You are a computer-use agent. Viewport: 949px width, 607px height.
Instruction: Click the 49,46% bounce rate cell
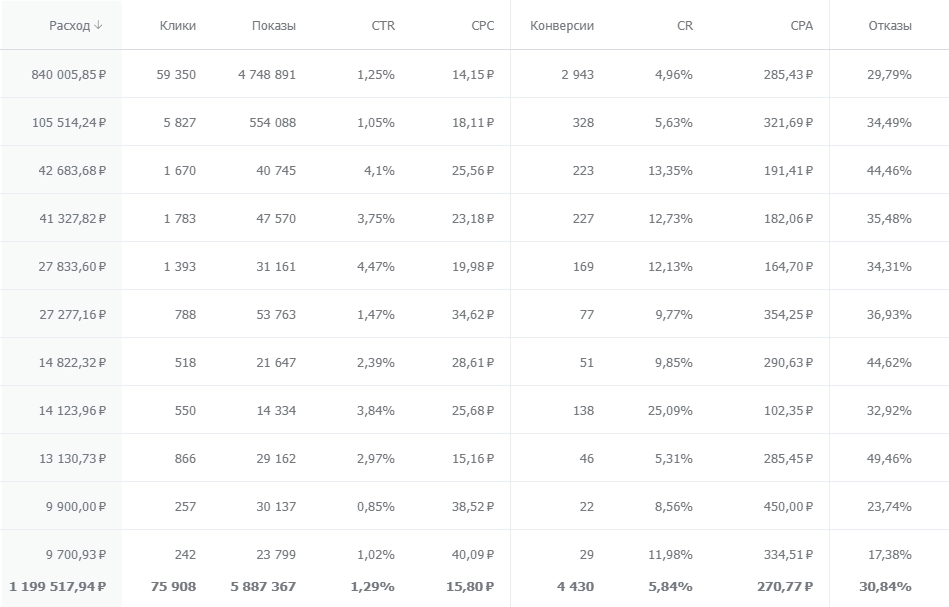pos(889,458)
